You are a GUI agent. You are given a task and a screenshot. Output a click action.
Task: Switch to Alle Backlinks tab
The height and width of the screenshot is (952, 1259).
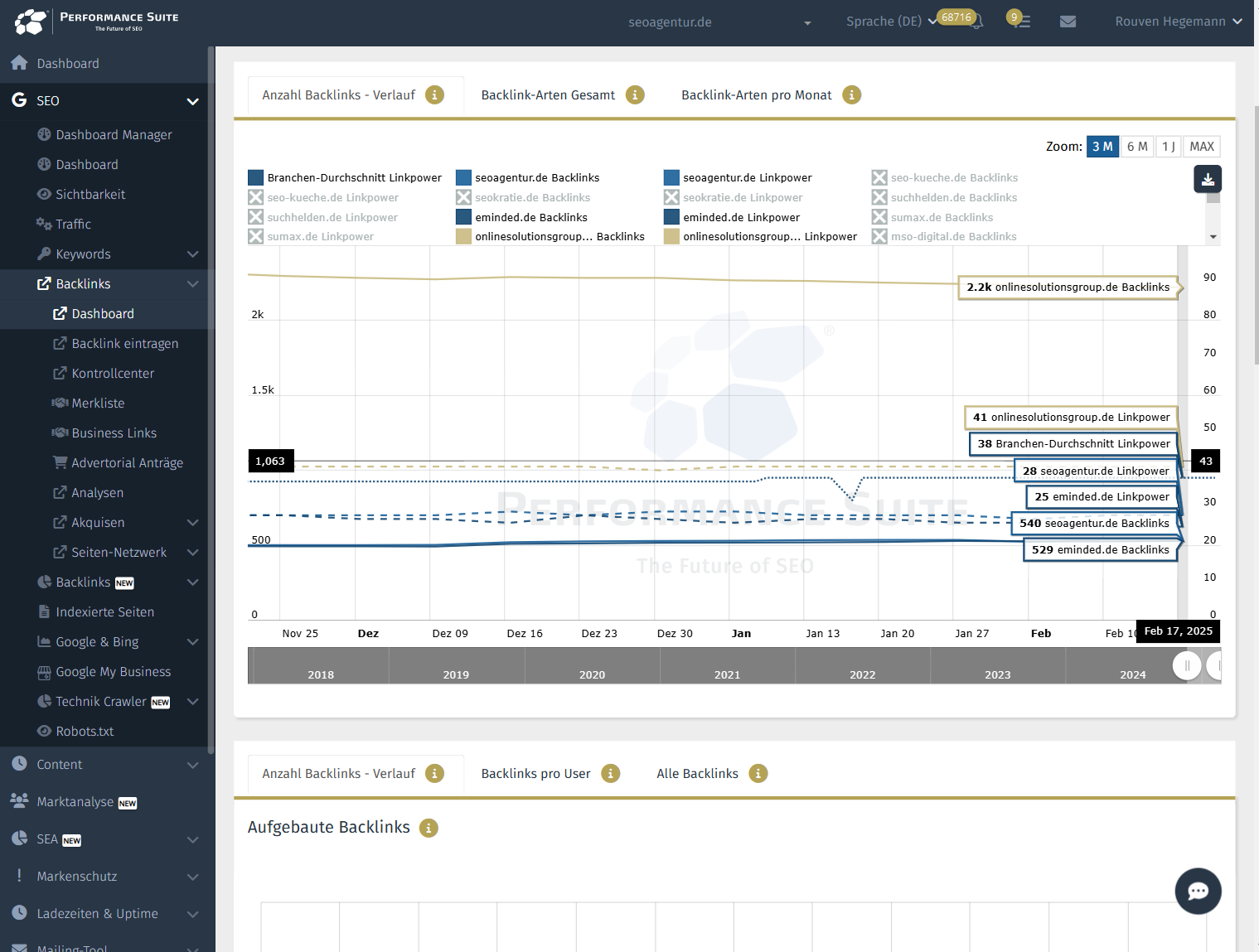pyautogui.click(x=697, y=774)
